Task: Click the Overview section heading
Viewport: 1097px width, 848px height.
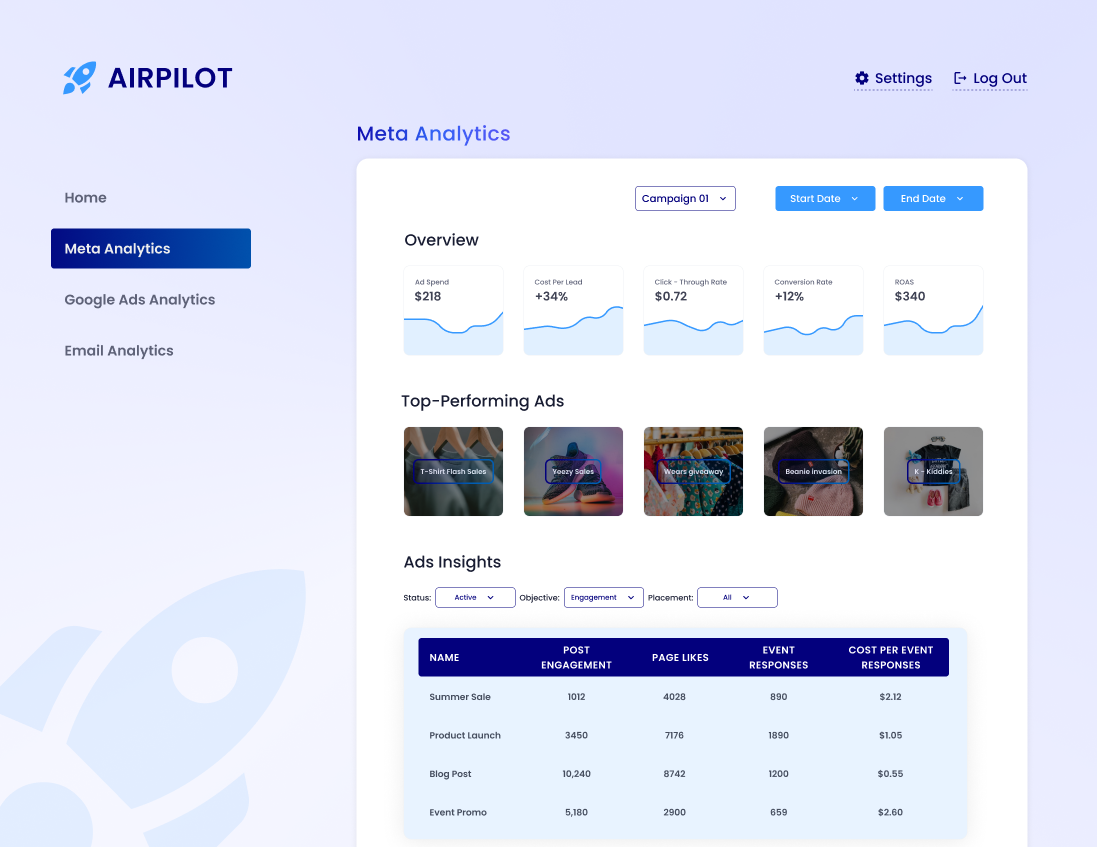Action: 441,240
